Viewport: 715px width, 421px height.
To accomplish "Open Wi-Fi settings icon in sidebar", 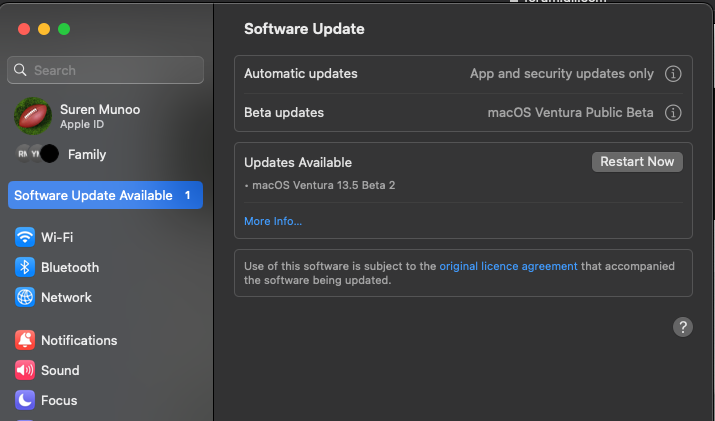I will point(25,237).
